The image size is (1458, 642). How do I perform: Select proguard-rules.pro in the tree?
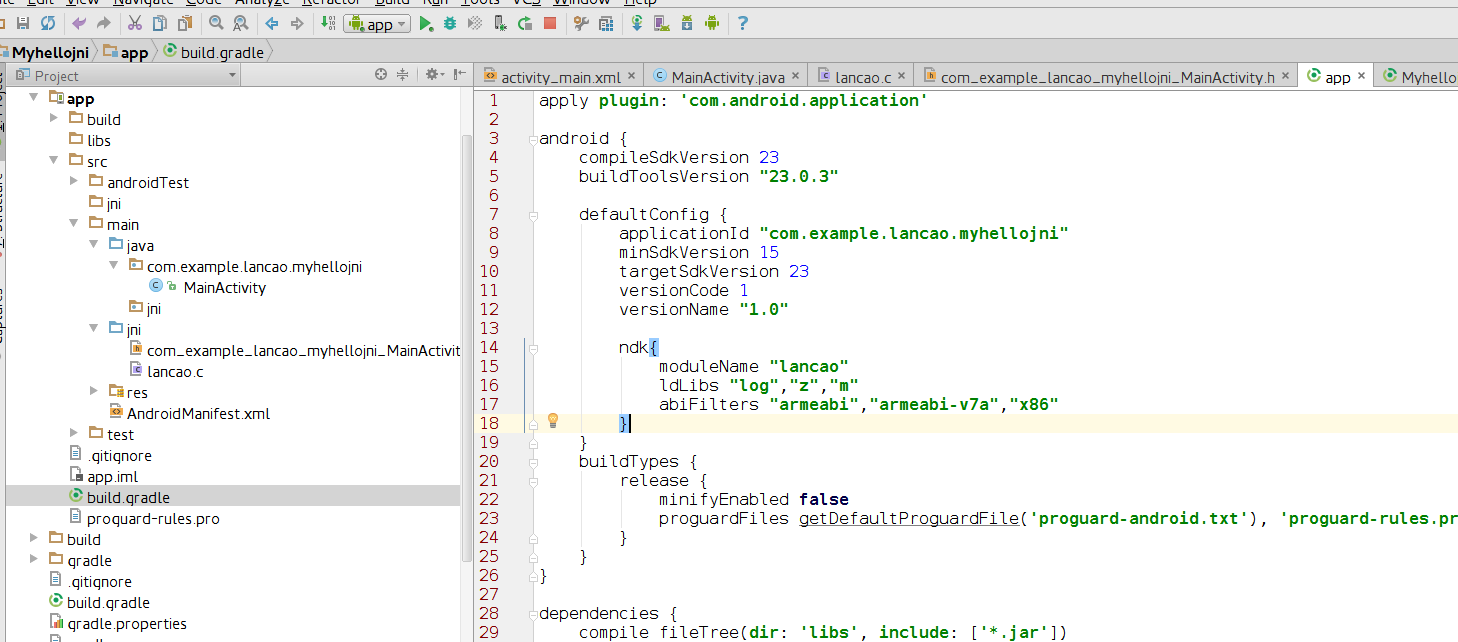click(153, 518)
